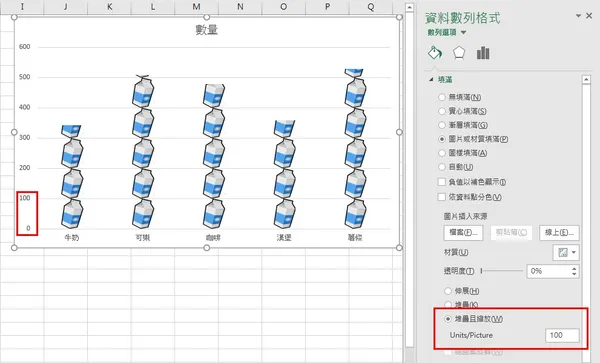
Task: Select the 牛奶 milk carton column
Action: pos(72,177)
